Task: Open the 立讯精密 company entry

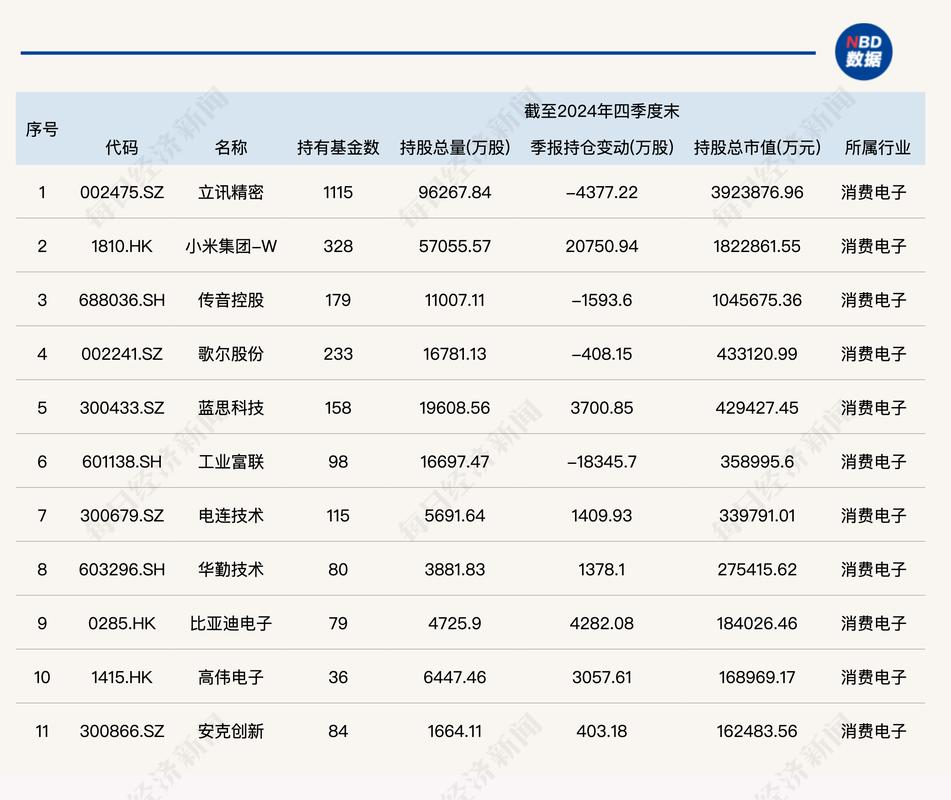Action: [231, 192]
